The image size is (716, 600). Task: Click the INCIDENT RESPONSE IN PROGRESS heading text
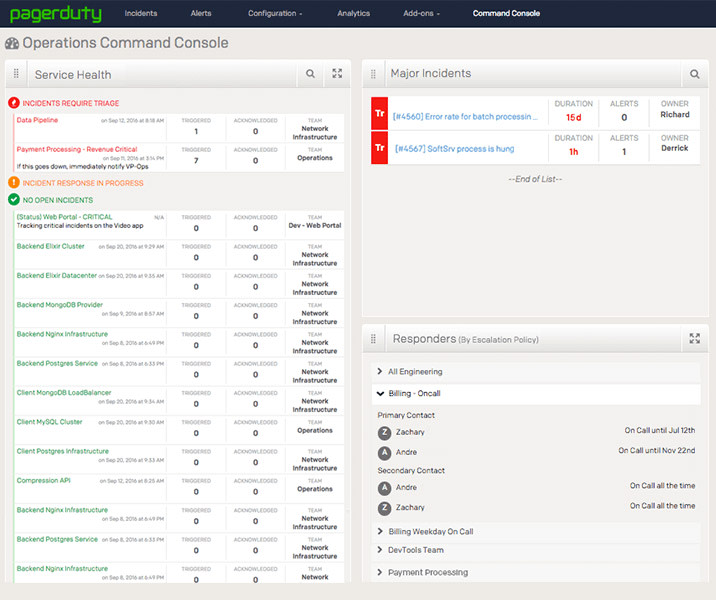pos(83,183)
